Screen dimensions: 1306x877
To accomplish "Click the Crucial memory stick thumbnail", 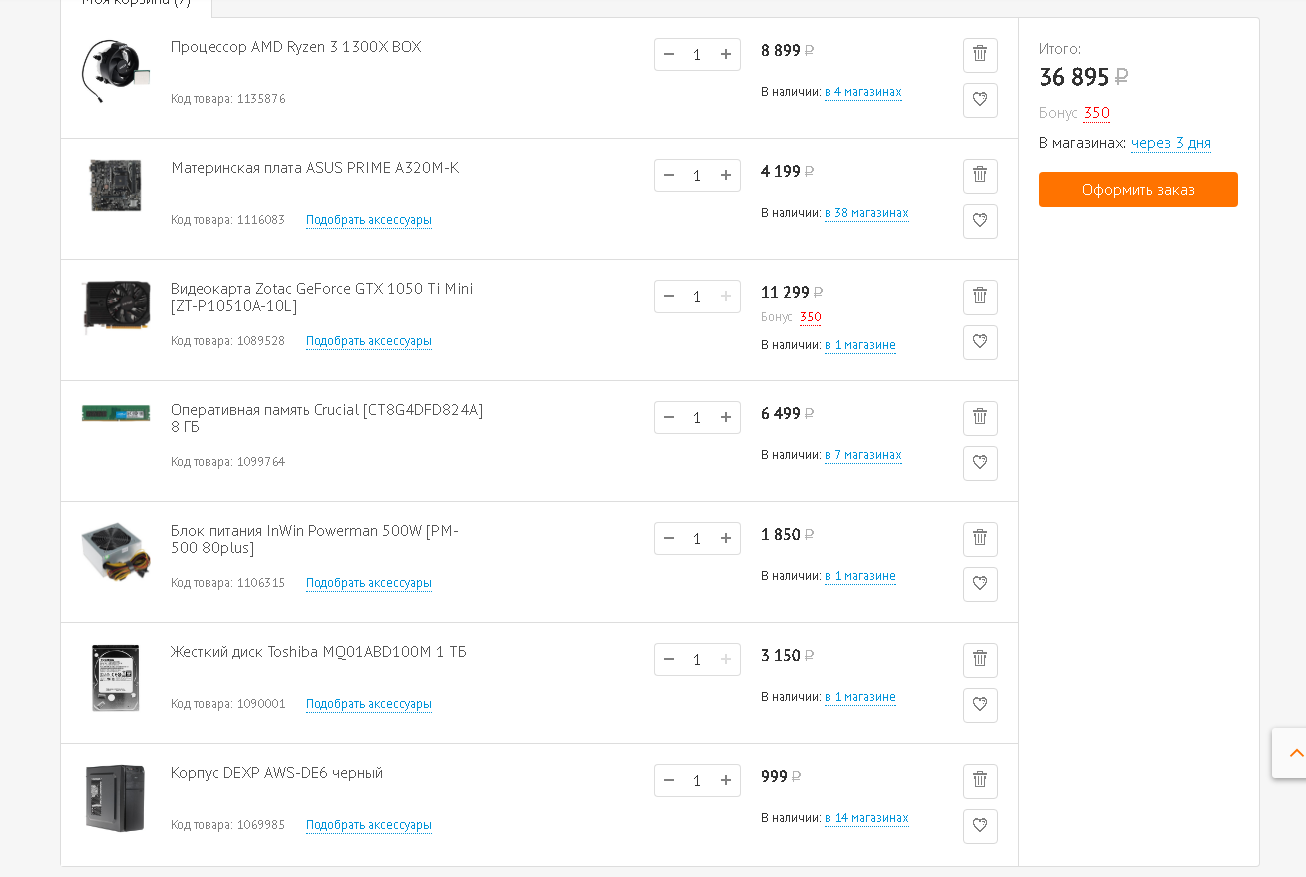I will [116, 412].
